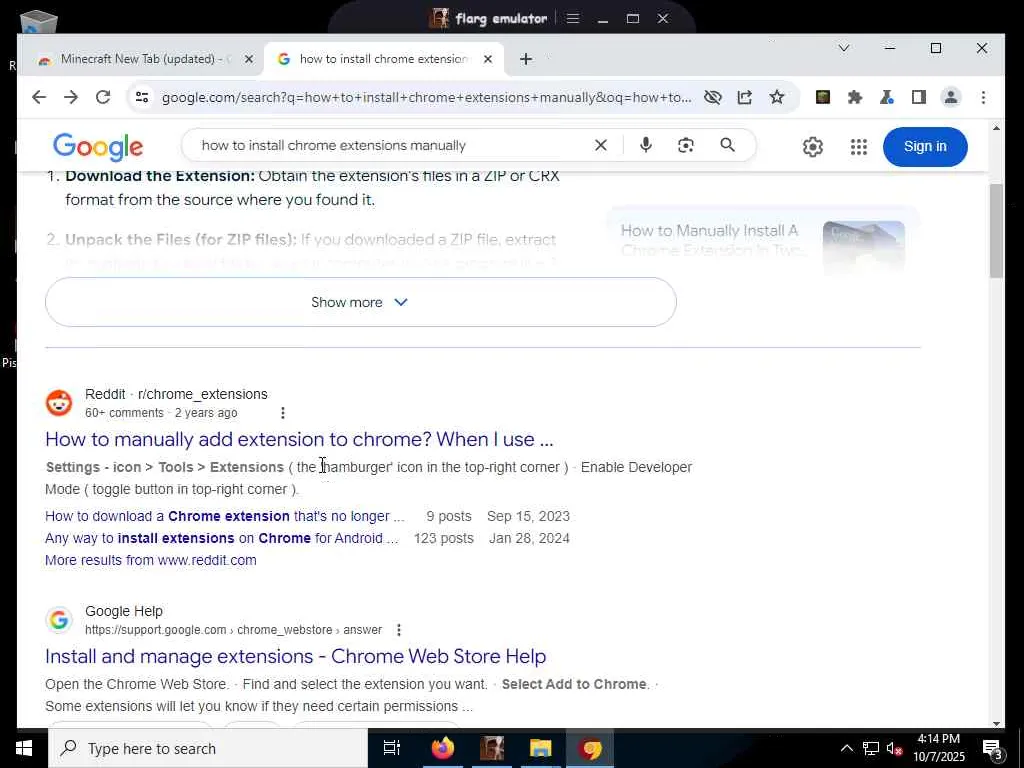Viewport: 1024px width, 768px height.
Task: Open the Minecraft extension icon in toolbar
Action: click(x=823, y=97)
